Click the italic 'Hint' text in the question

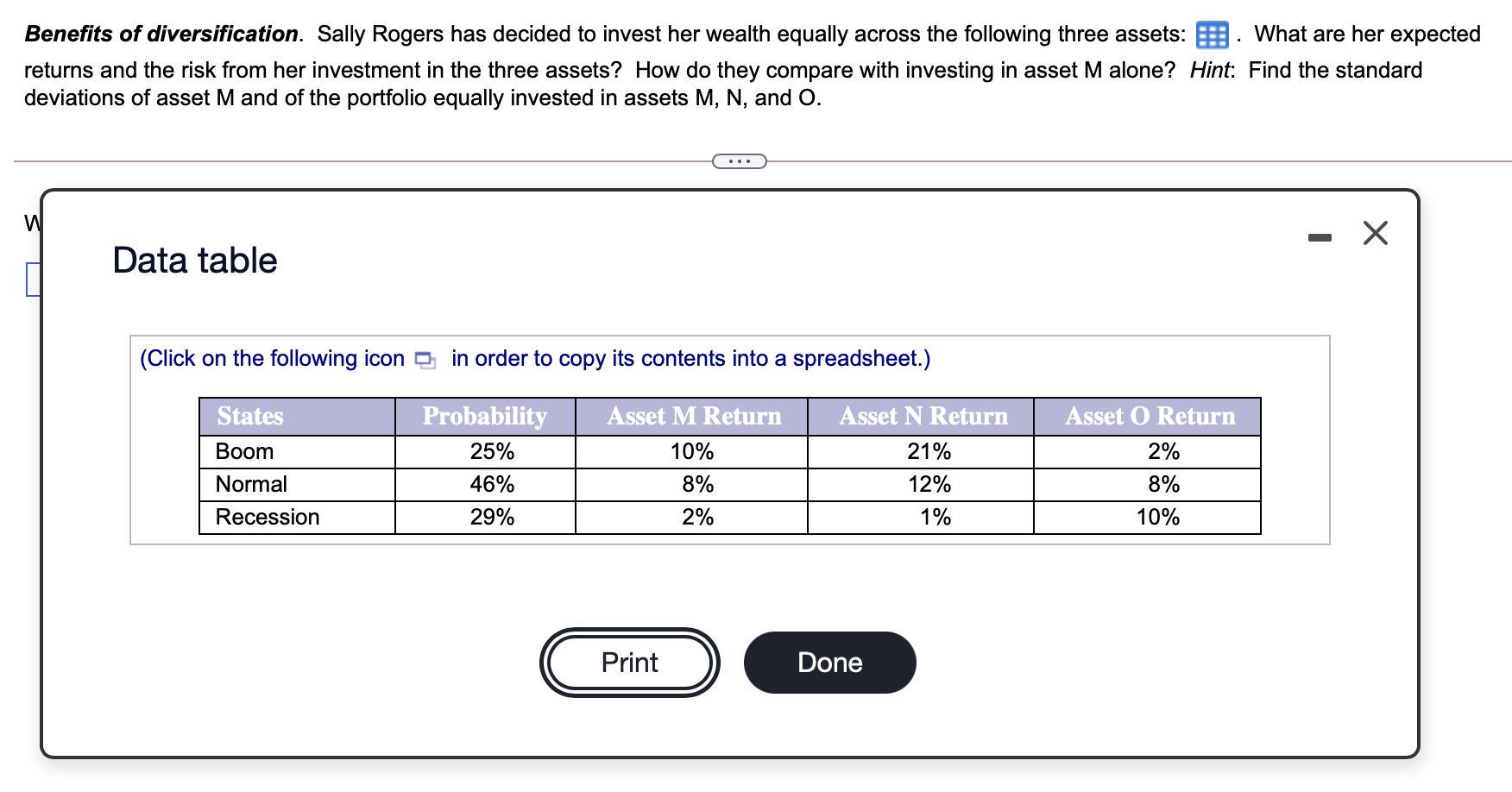coord(1209,70)
